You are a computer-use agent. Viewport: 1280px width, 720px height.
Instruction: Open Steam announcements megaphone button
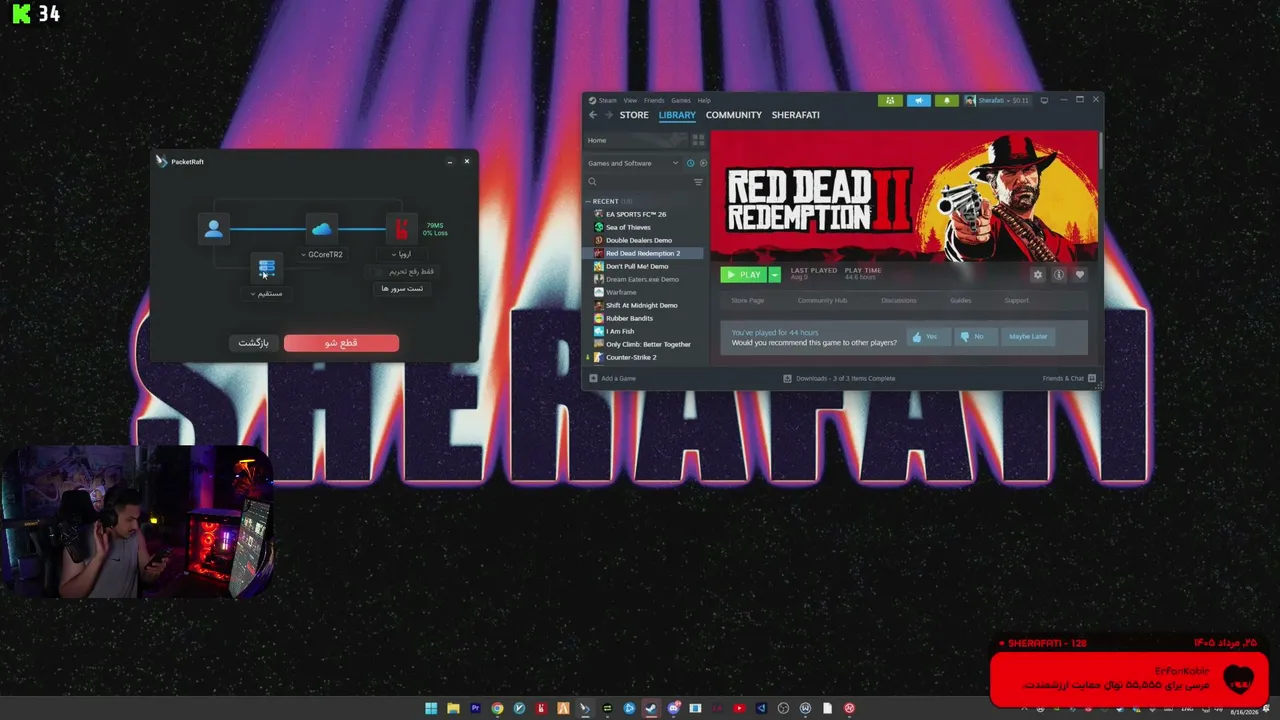point(918,100)
